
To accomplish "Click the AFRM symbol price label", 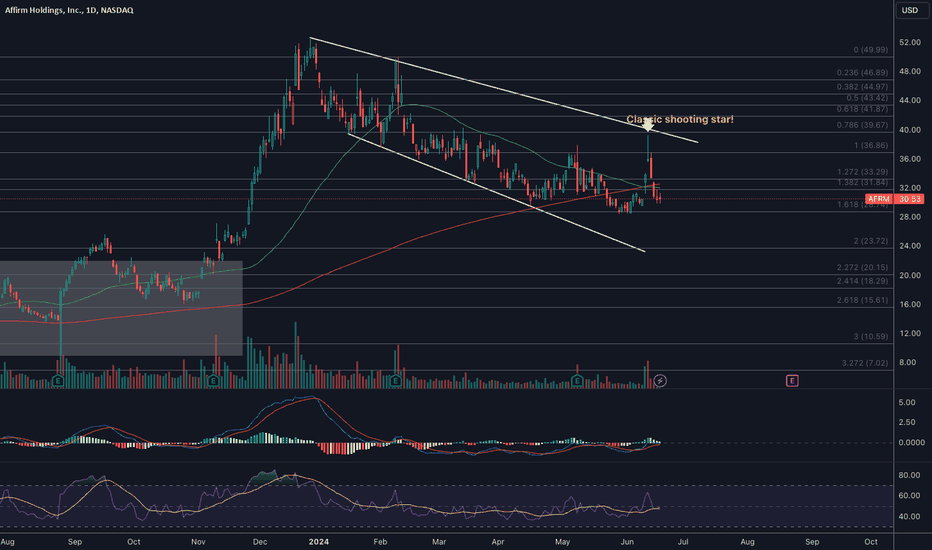I will coord(879,199).
